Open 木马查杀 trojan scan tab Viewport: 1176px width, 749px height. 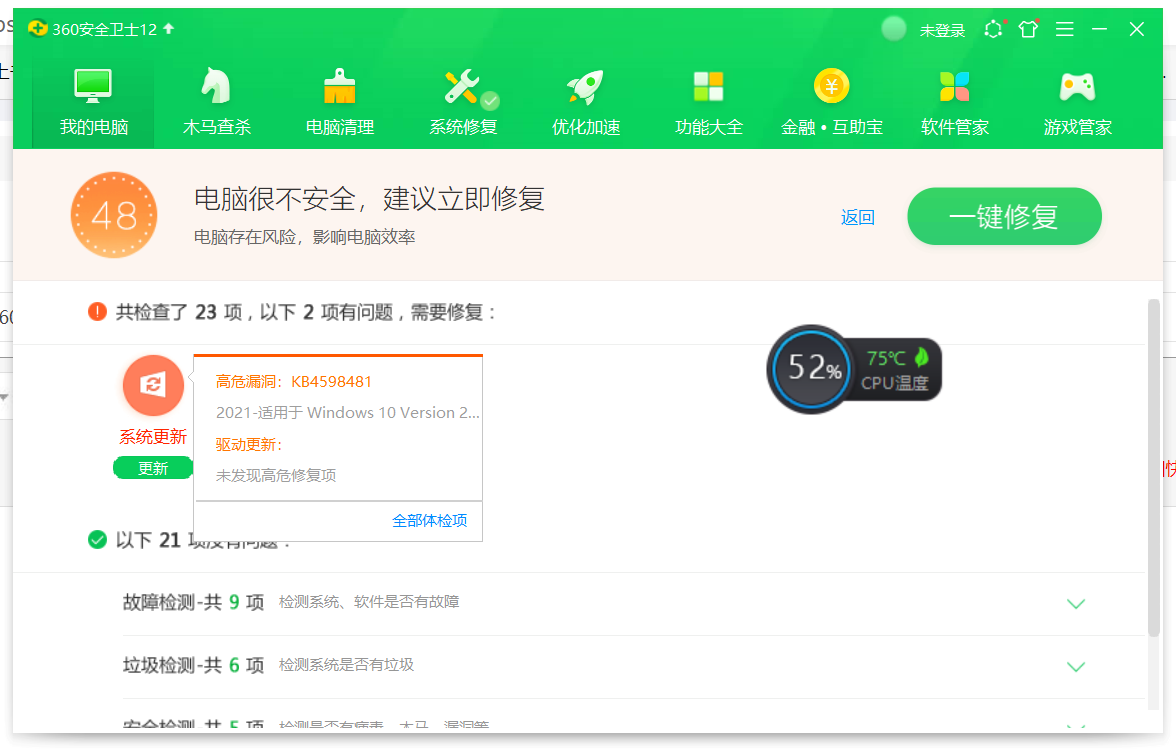click(x=217, y=102)
